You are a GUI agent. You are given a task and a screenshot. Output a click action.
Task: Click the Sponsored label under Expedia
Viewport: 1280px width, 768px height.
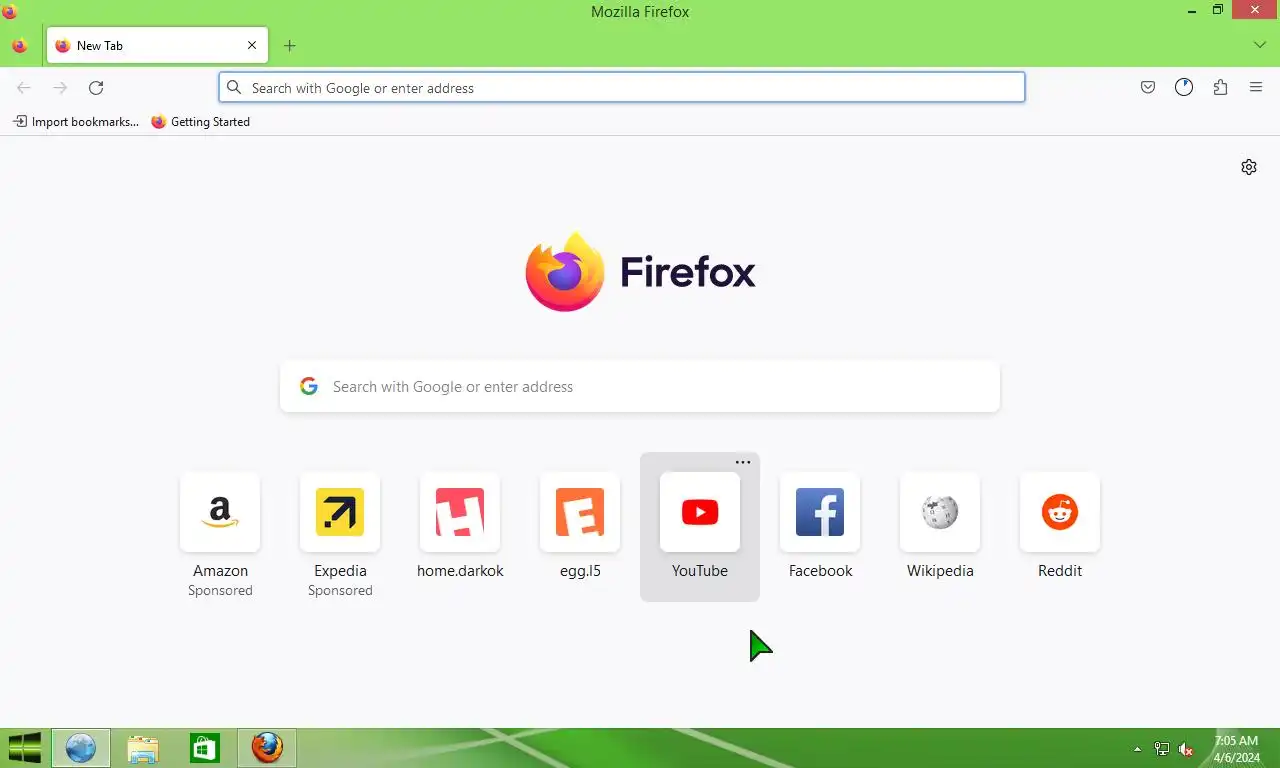[x=340, y=591]
